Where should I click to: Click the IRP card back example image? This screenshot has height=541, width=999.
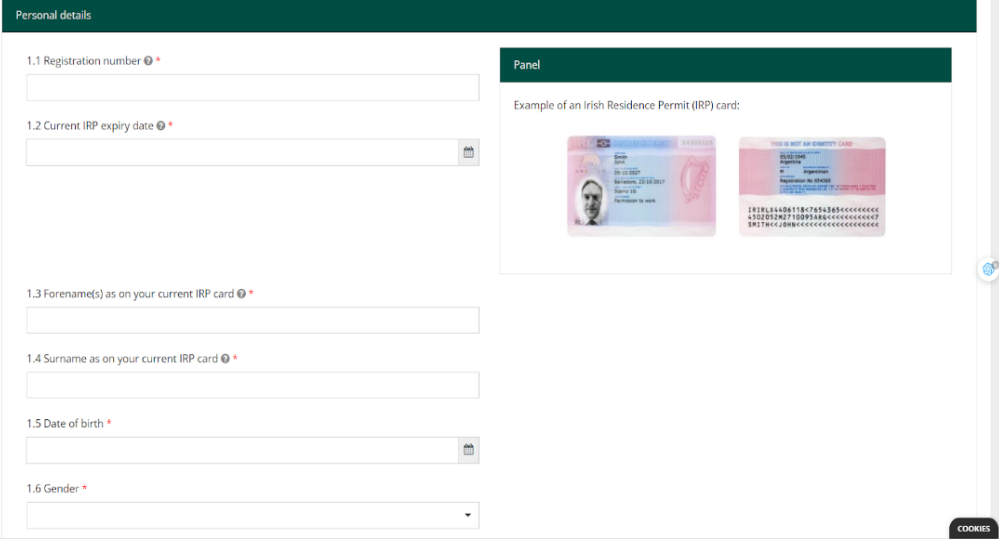(x=811, y=186)
